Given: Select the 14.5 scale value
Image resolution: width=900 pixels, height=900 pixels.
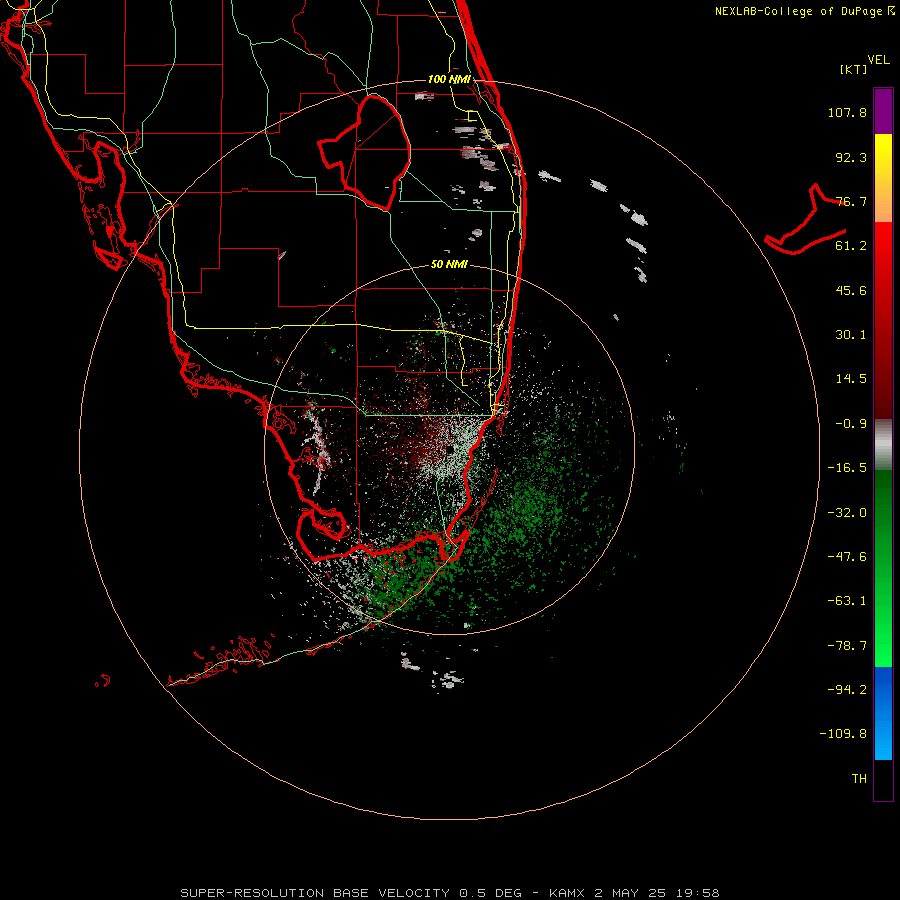Looking at the screenshot, I should click(x=851, y=379).
